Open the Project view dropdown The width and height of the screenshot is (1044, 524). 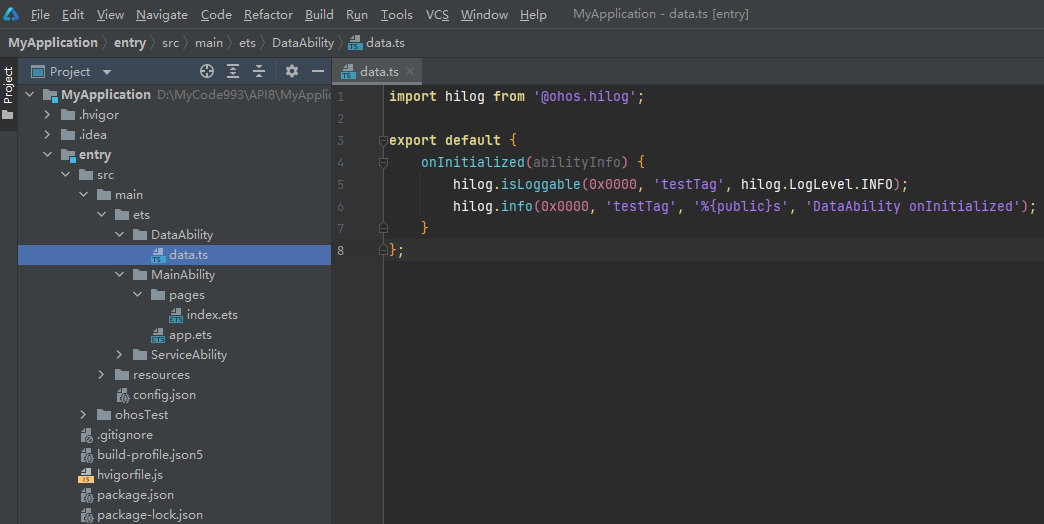[x=107, y=72]
